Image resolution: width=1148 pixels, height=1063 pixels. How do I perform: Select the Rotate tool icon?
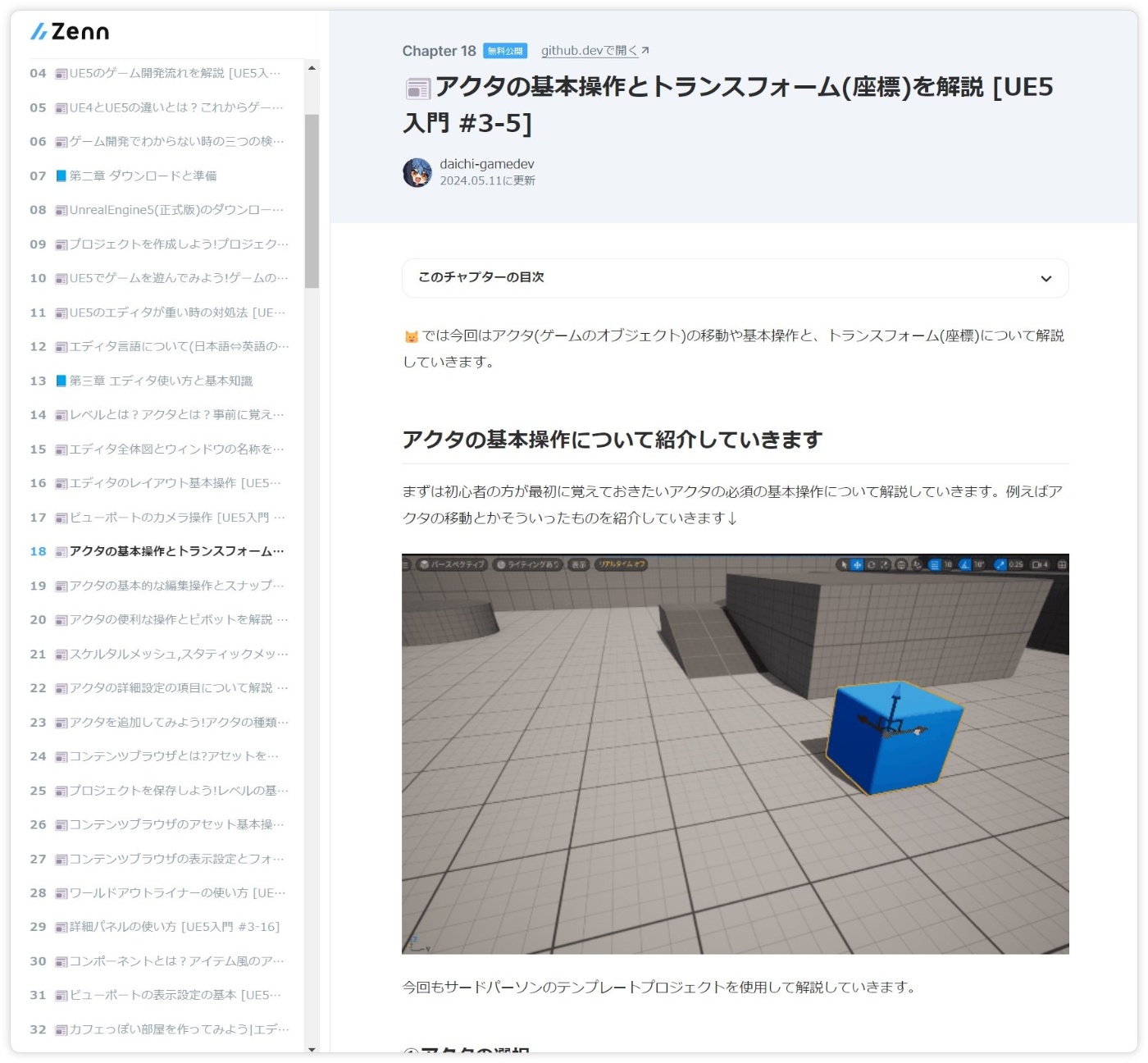pos(870,564)
